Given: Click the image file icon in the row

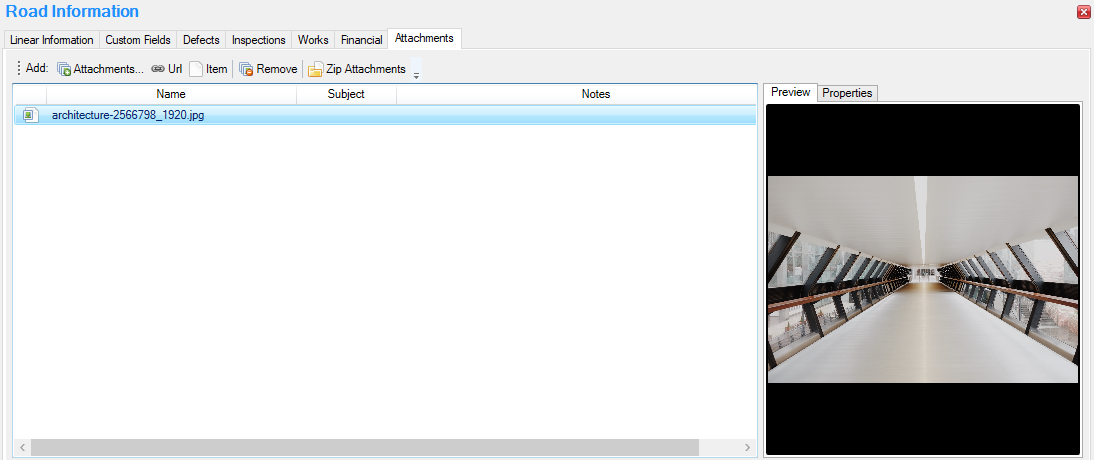Looking at the screenshot, I should (x=29, y=115).
